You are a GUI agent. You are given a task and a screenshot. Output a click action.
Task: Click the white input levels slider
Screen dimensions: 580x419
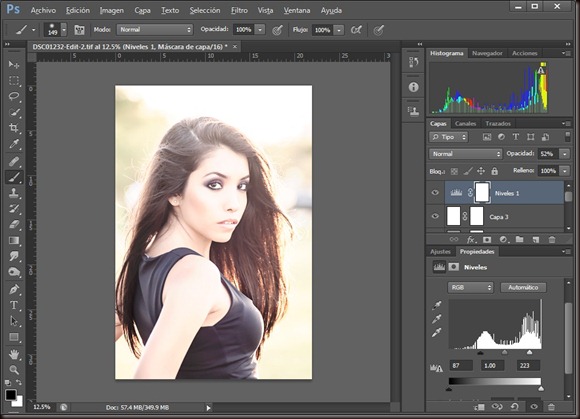point(529,352)
